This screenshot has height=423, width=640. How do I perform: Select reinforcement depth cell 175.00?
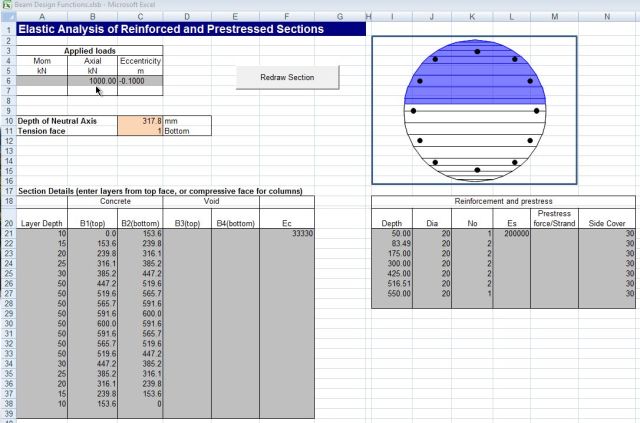[x=392, y=254]
